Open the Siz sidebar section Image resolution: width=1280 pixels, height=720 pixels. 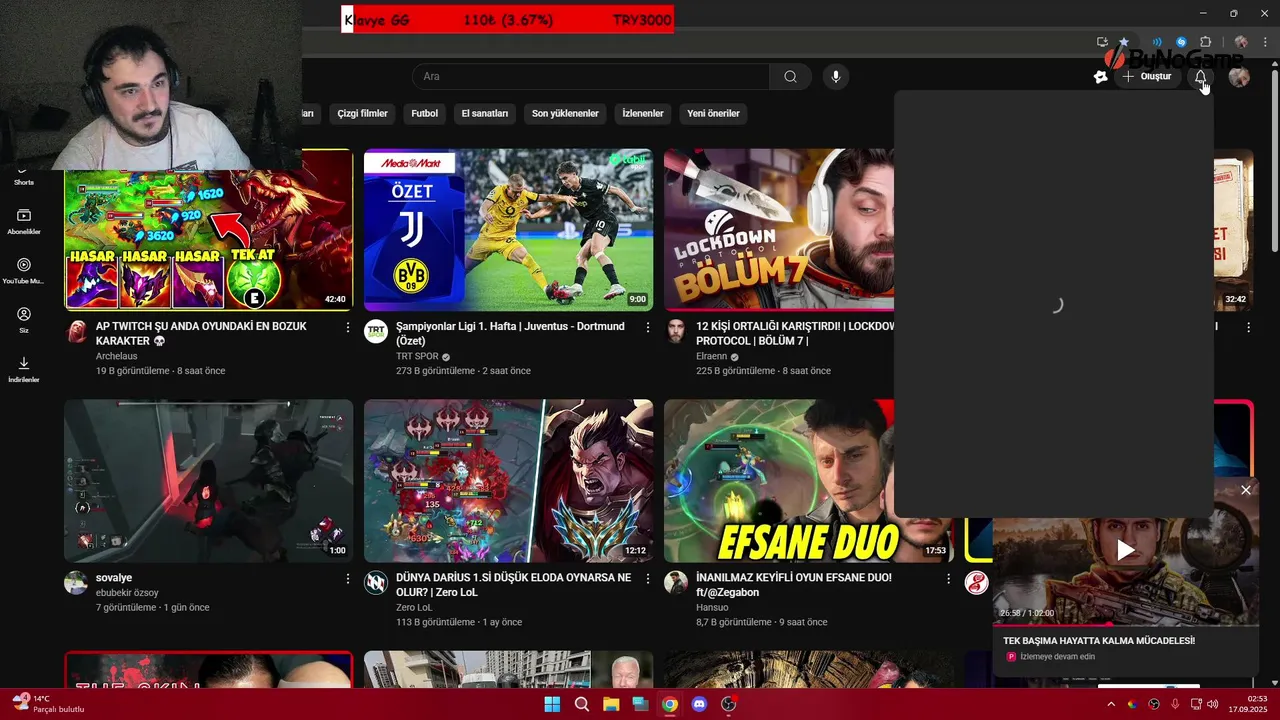pos(24,320)
